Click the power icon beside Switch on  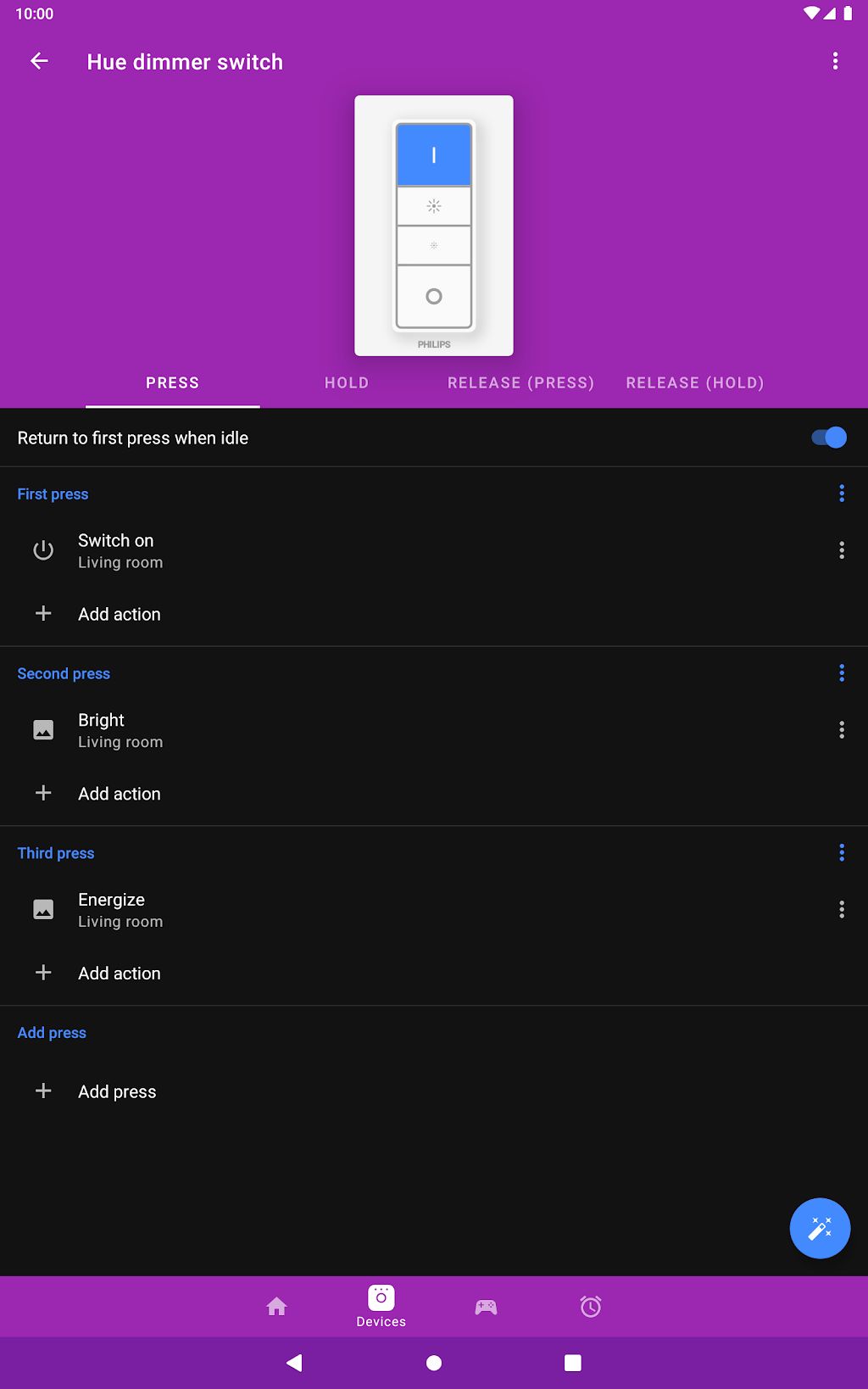[x=43, y=550]
